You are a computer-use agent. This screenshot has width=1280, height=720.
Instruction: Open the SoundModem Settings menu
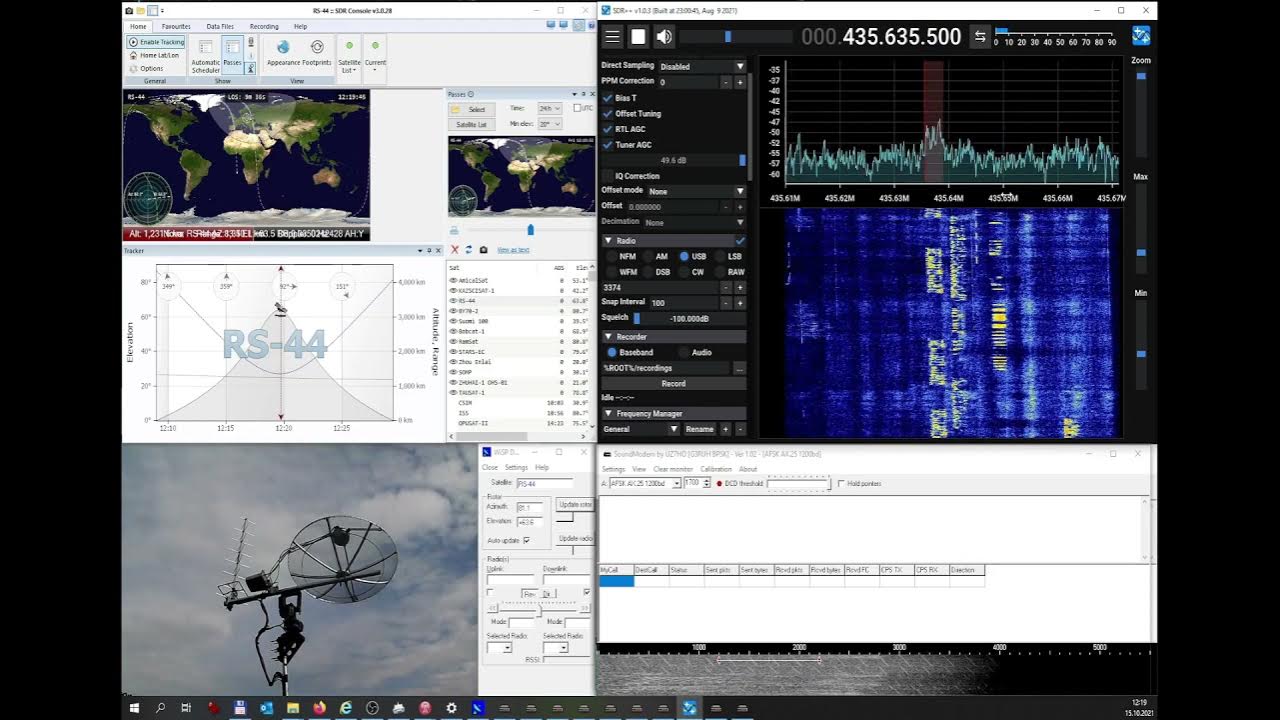coord(613,469)
